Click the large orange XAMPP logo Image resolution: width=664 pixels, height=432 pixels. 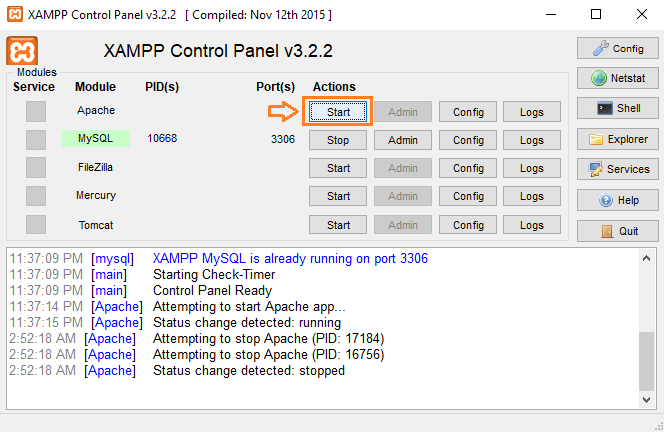point(22,51)
